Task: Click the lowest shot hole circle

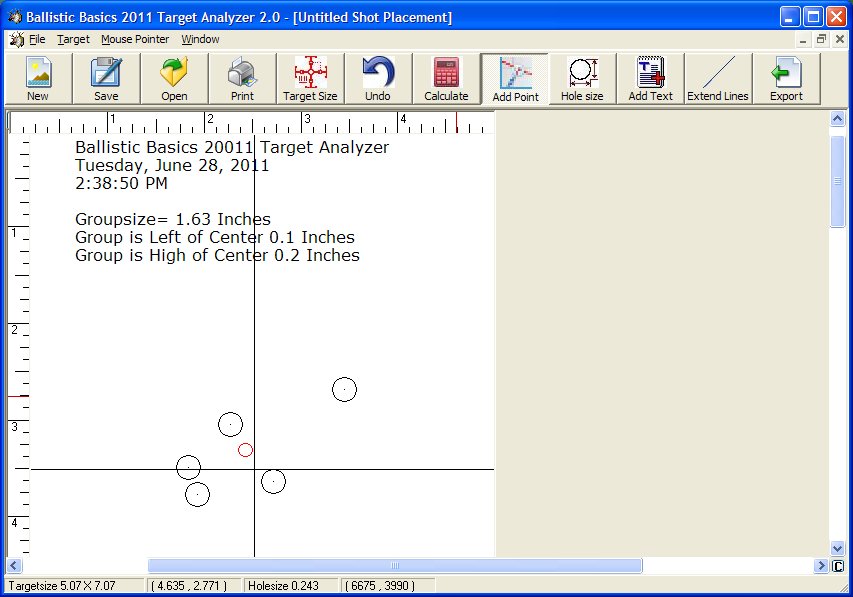Action: [197, 494]
